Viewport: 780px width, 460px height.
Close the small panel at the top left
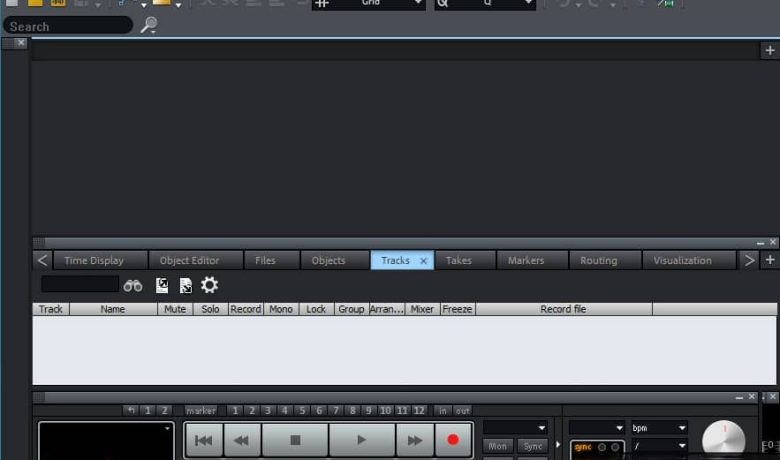coord(21,43)
